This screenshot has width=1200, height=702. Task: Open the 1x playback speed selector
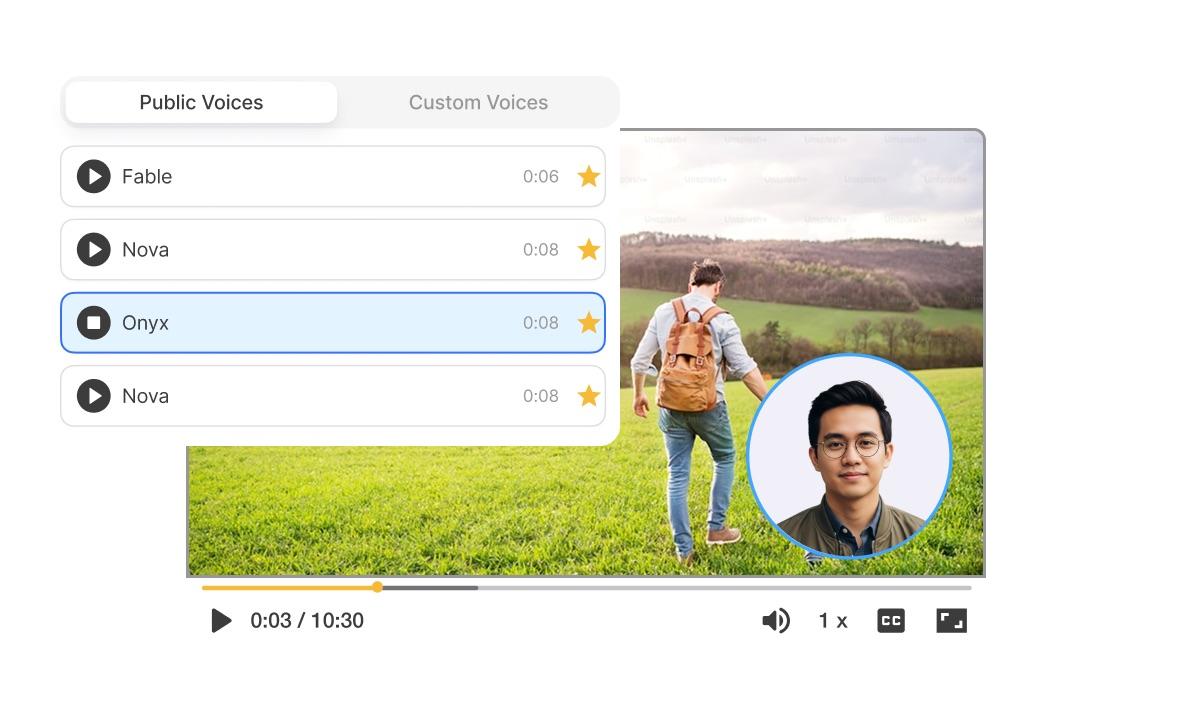(x=831, y=620)
